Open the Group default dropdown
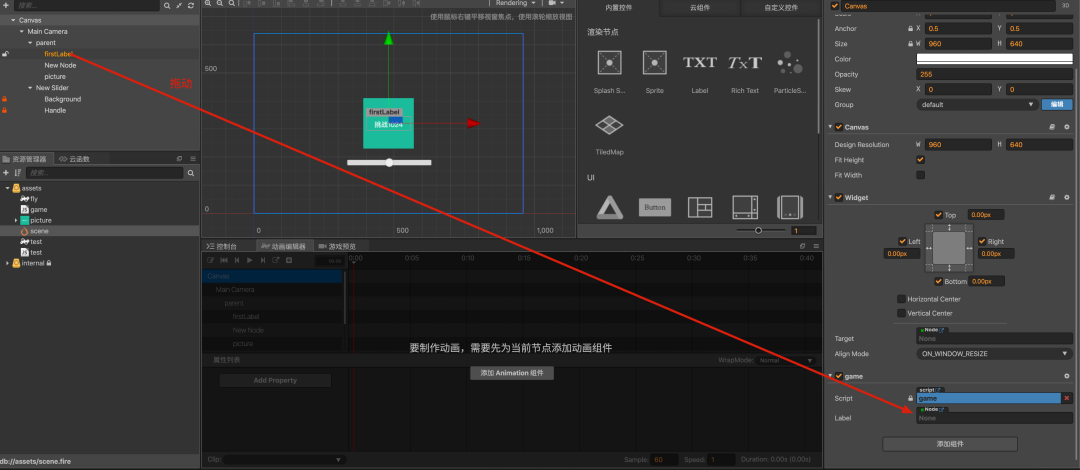This screenshot has width=1080, height=470. [x=977, y=105]
